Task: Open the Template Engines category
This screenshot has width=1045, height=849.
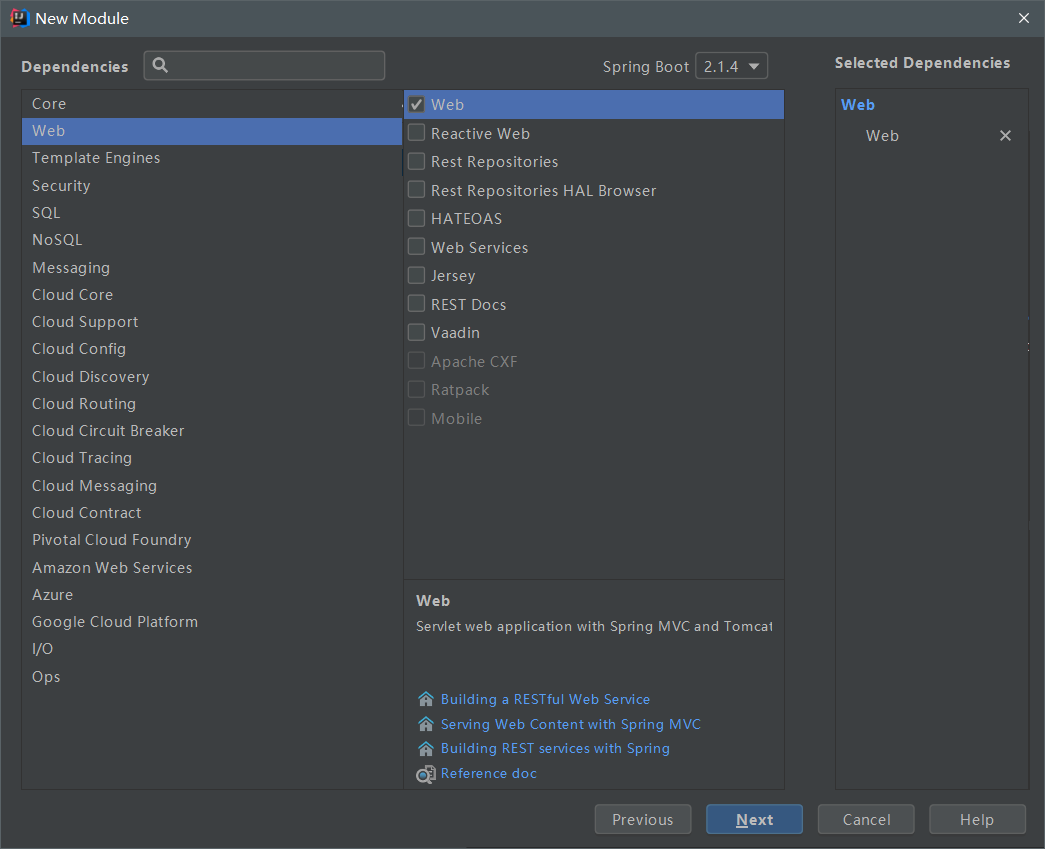Action: [x=96, y=158]
